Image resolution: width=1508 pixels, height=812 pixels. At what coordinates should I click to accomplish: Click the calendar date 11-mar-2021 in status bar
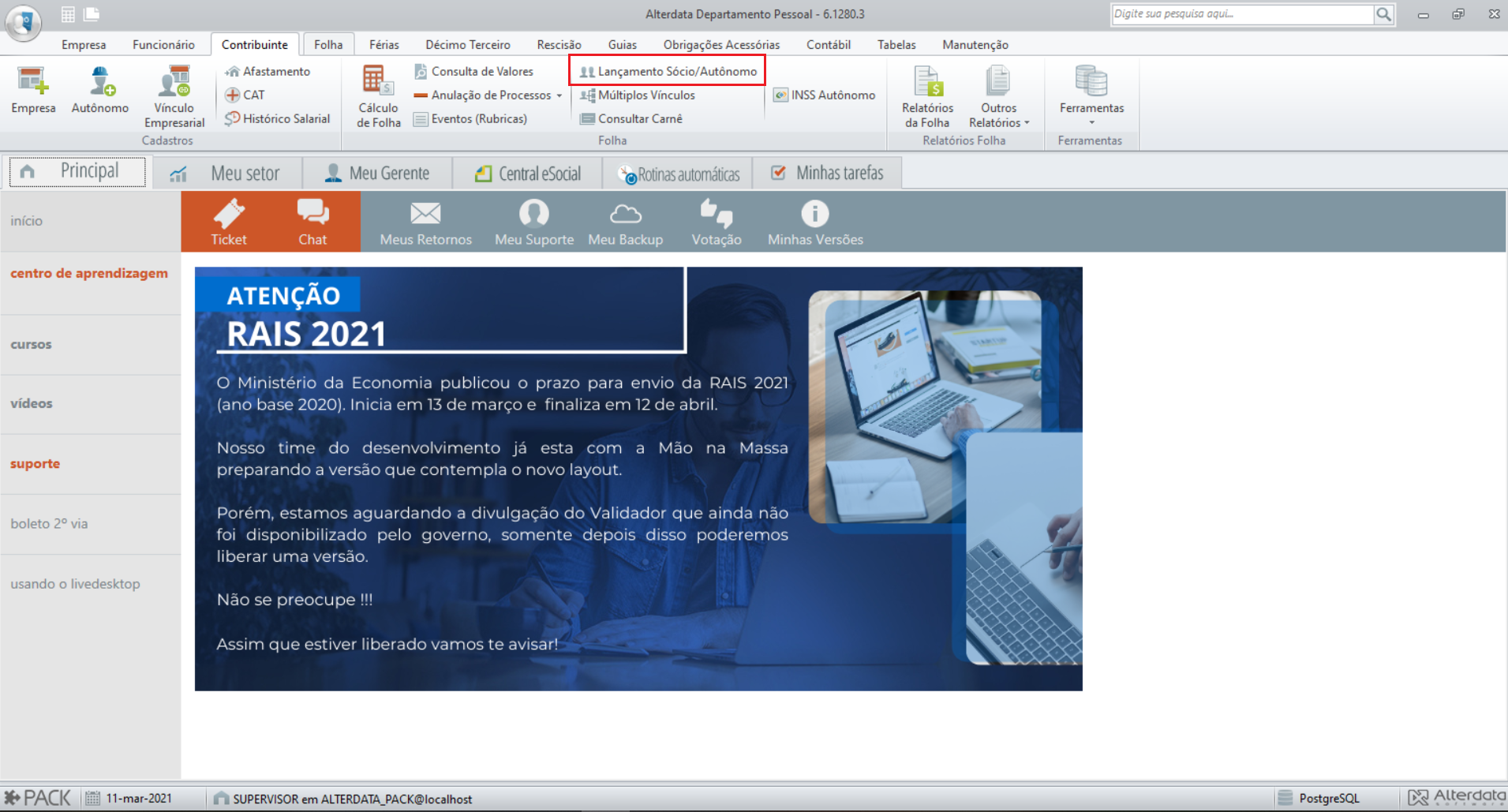(128, 799)
